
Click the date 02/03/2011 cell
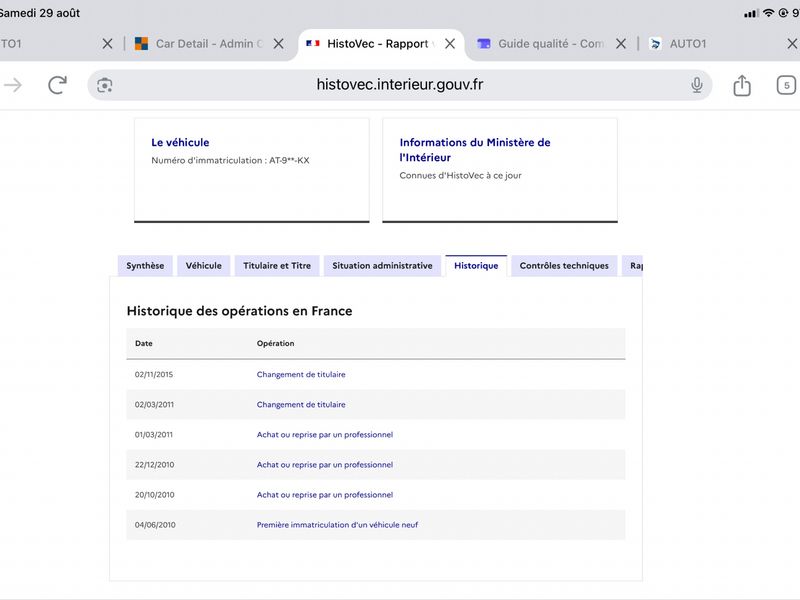(154, 405)
